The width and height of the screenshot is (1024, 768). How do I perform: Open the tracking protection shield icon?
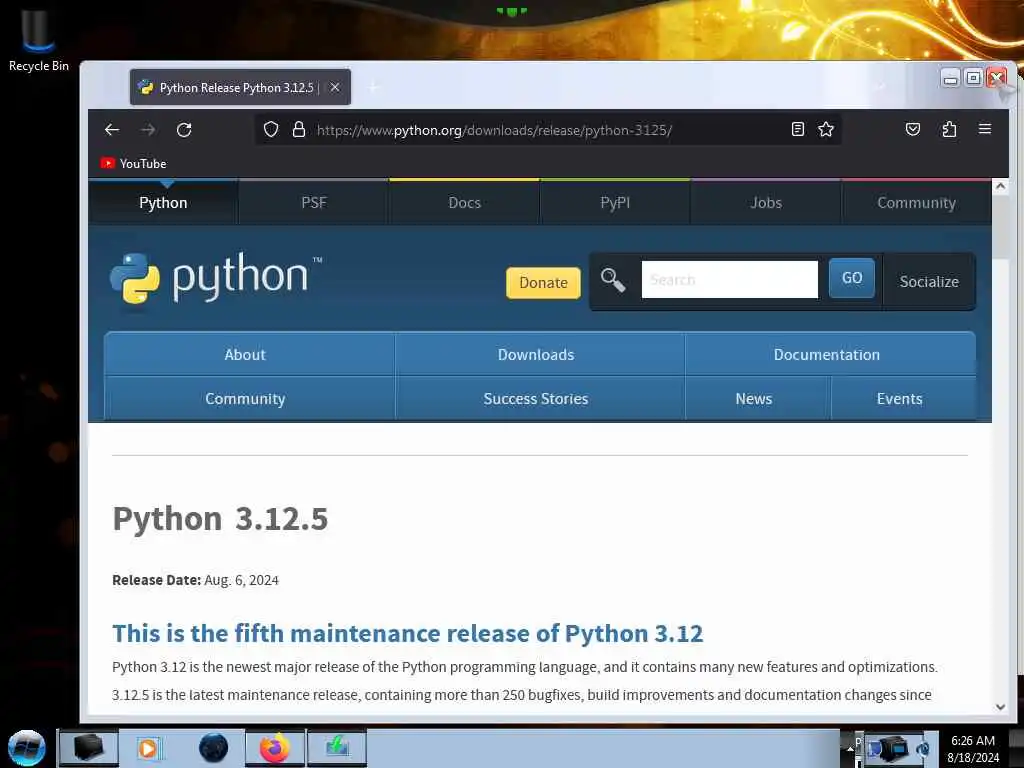pyautogui.click(x=271, y=129)
